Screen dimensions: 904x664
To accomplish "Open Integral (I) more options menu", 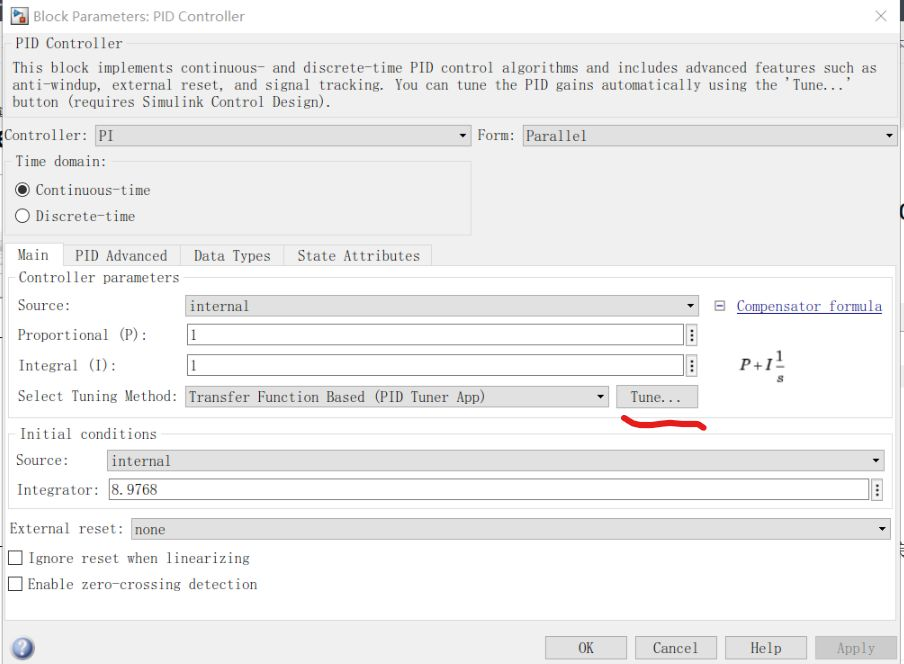I will pos(691,365).
